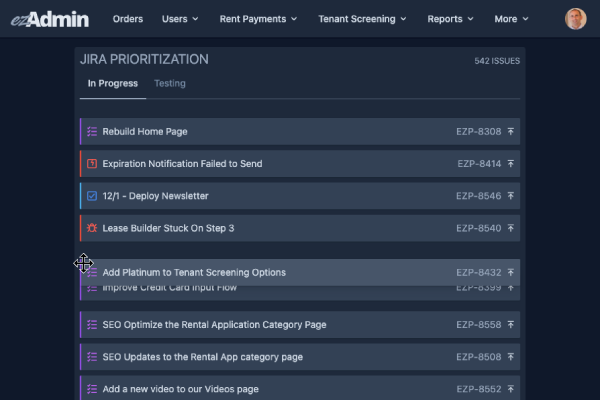Click issue key EZP-8508

point(478,357)
